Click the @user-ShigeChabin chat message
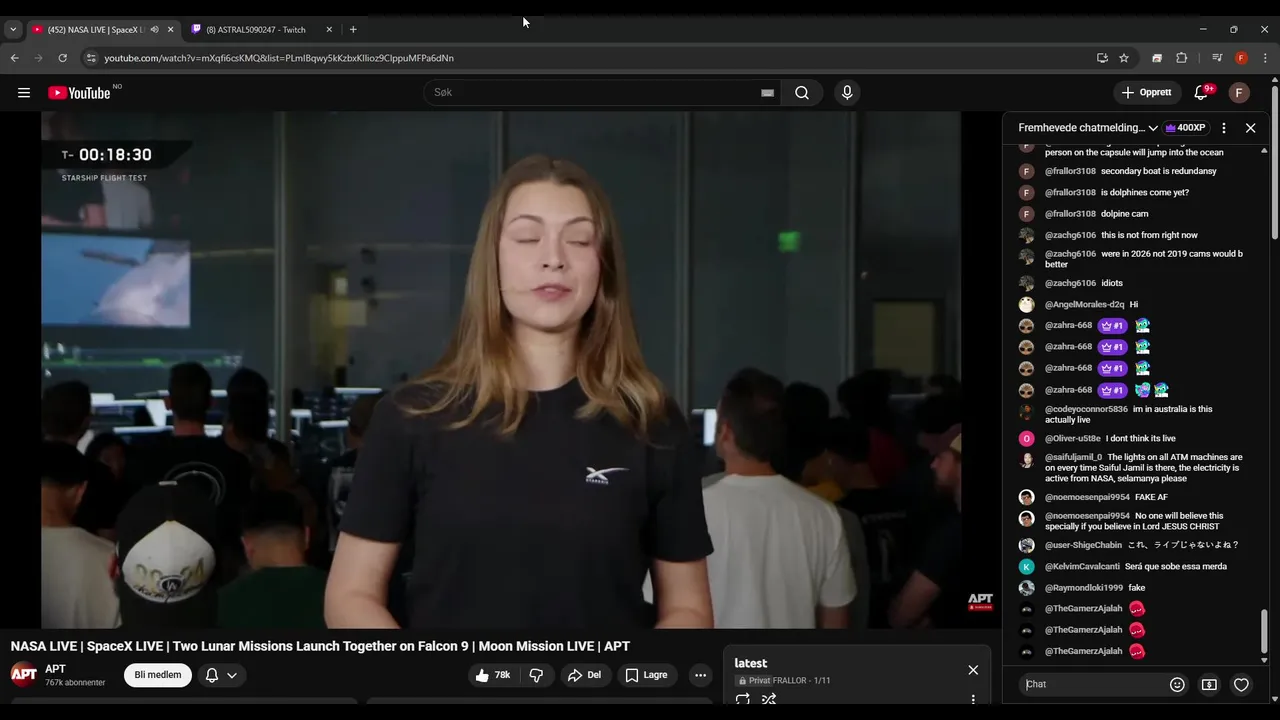1280x720 pixels. pos(1128,545)
